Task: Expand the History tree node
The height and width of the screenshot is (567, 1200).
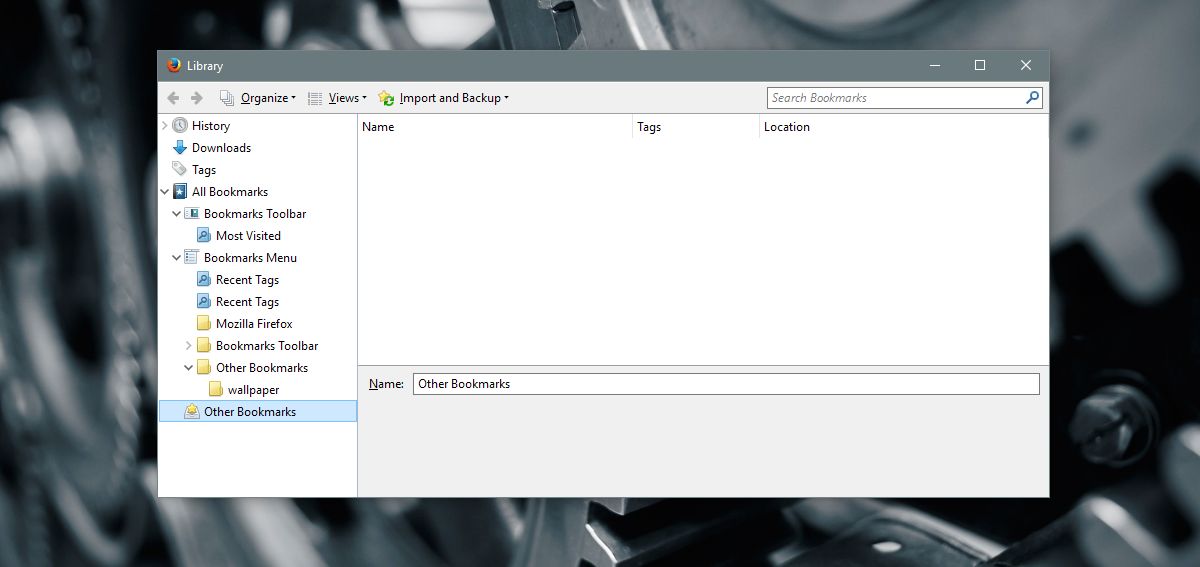Action: pyautogui.click(x=165, y=126)
